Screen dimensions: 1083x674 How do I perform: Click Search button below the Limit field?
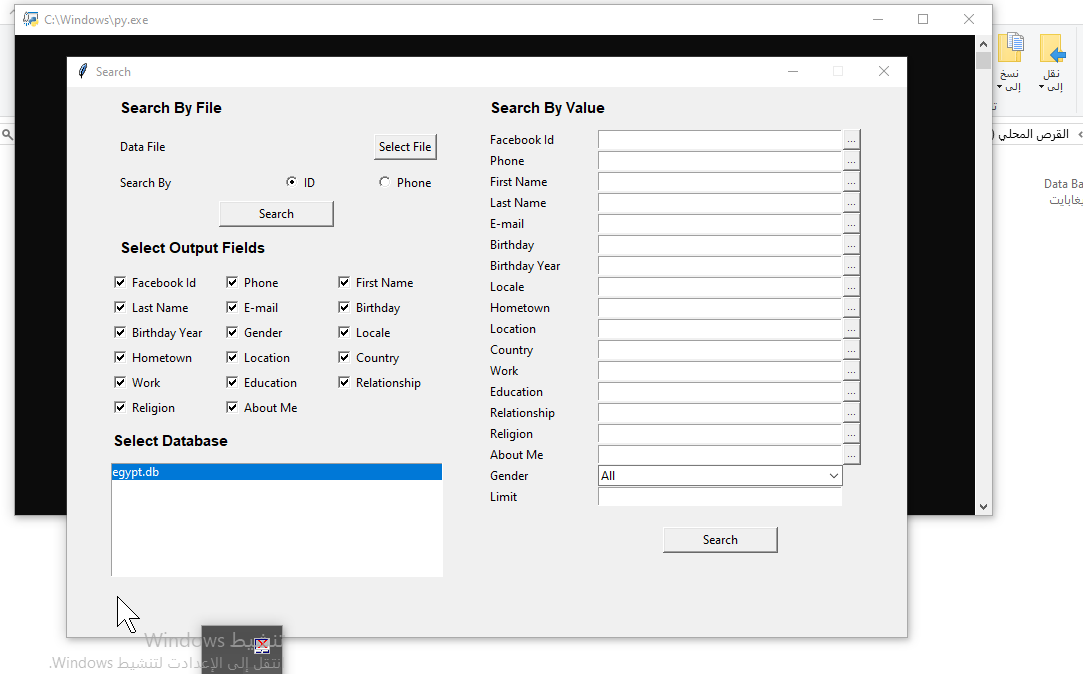tap(720, 540)
